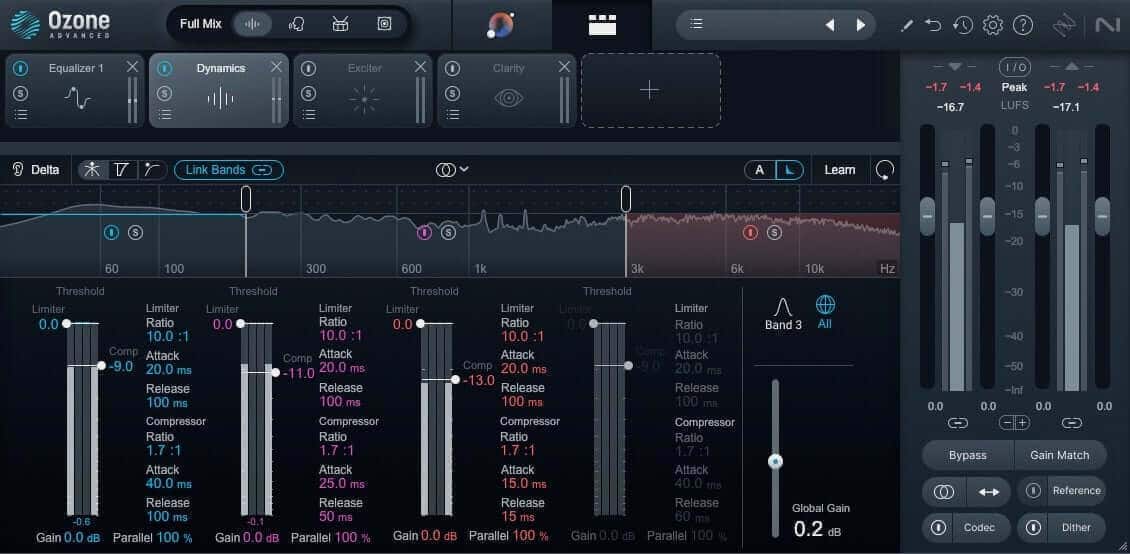This screenshot has width=1130, height=554.
Task: Select the curve view button next to A
Action: click(789, 170)
